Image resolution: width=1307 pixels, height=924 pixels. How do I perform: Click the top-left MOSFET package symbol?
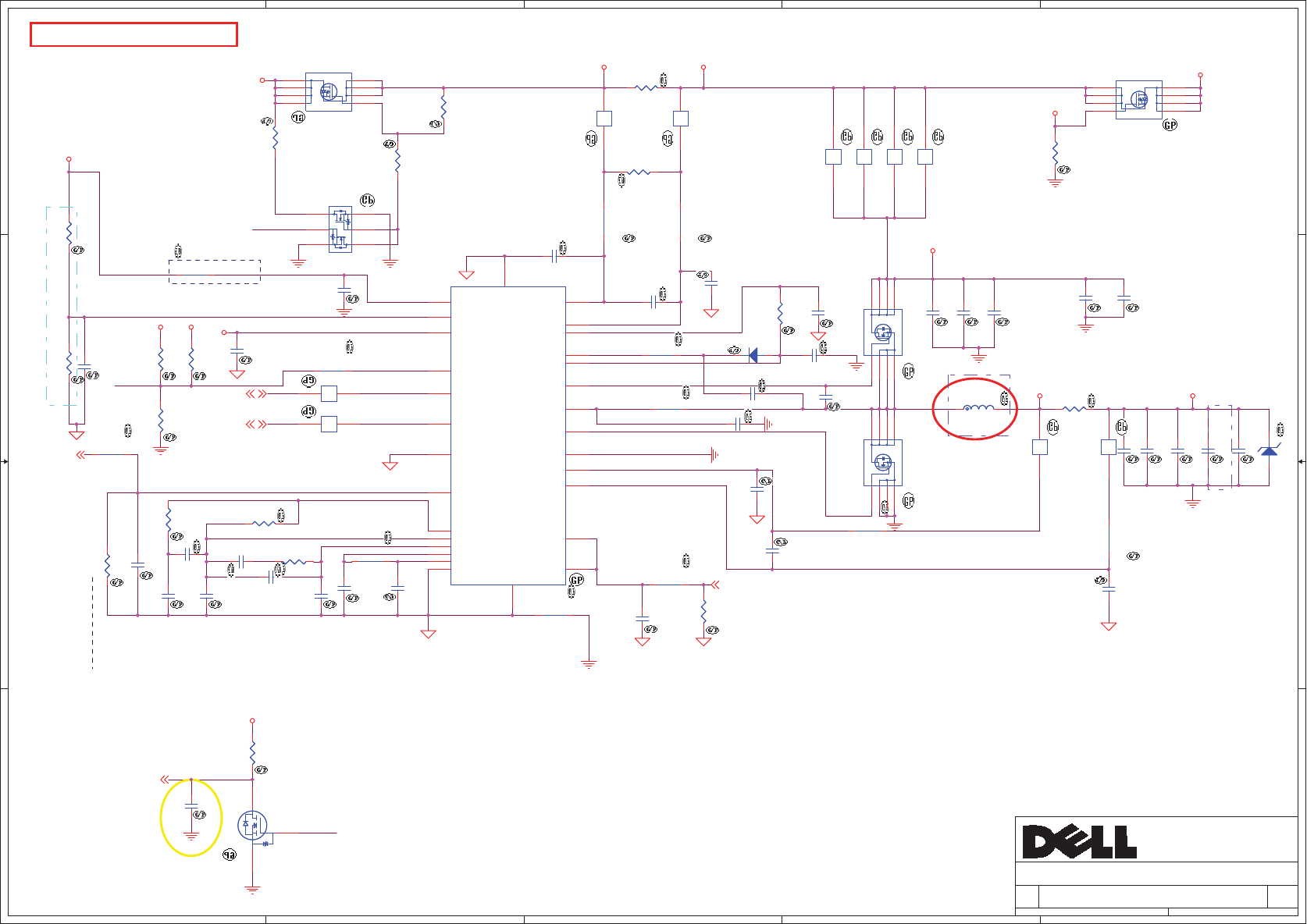pos(329,92)
